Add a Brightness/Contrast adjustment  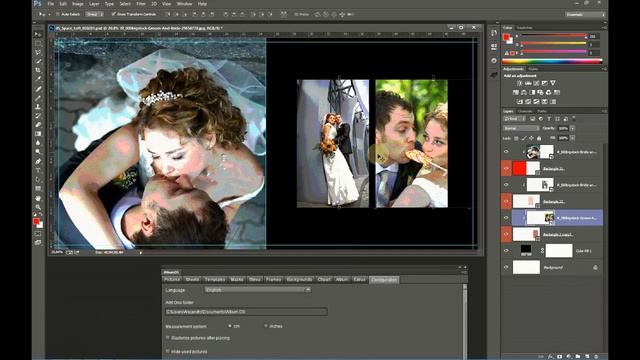(520, 83)
